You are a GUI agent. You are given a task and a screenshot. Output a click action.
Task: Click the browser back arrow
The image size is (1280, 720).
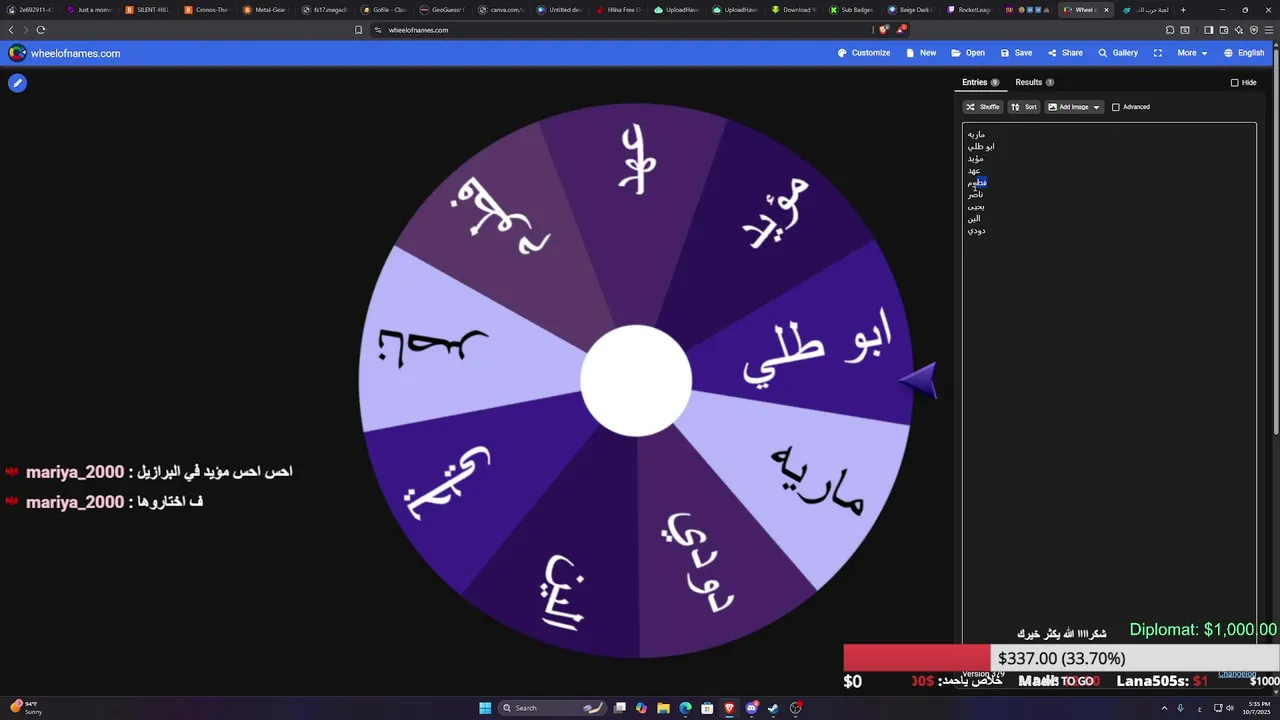[x=11, y=30]
